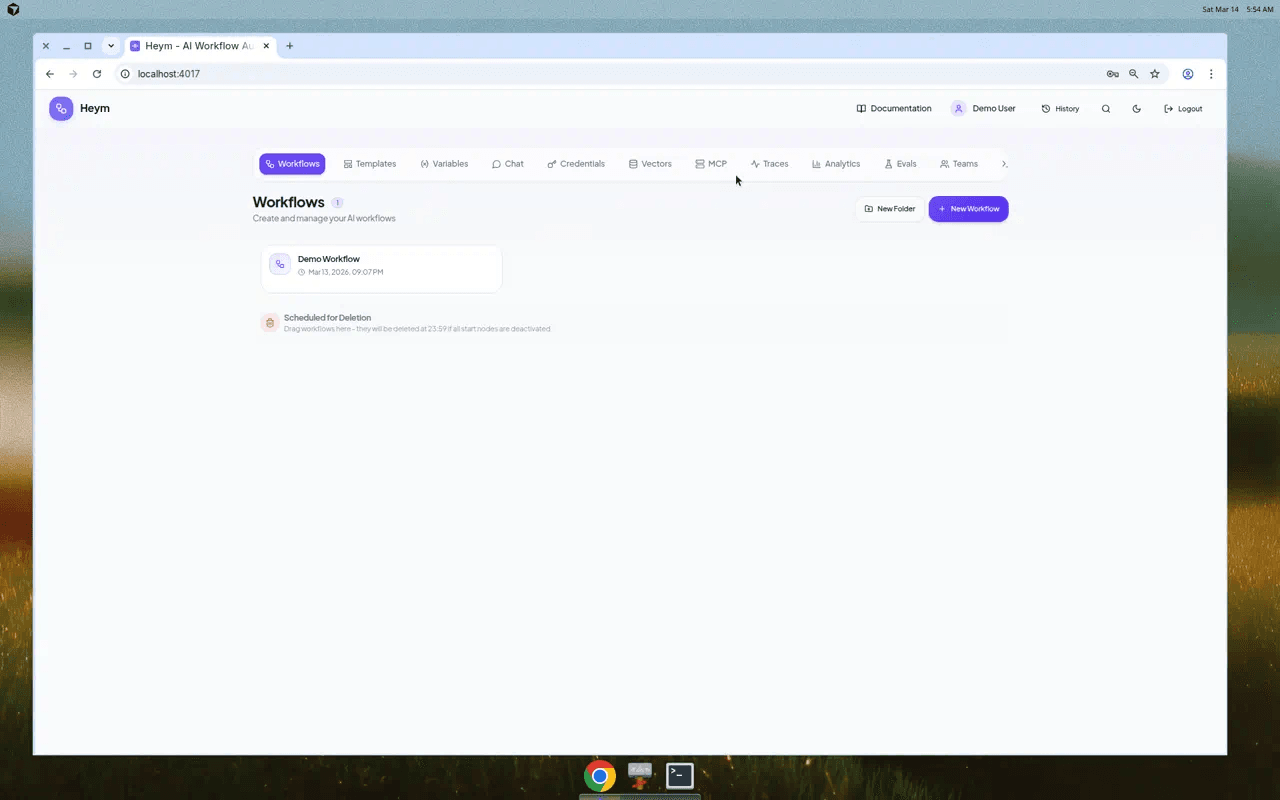Open the Evals section
Viewport: 1280px width, 800px height.
899,163
